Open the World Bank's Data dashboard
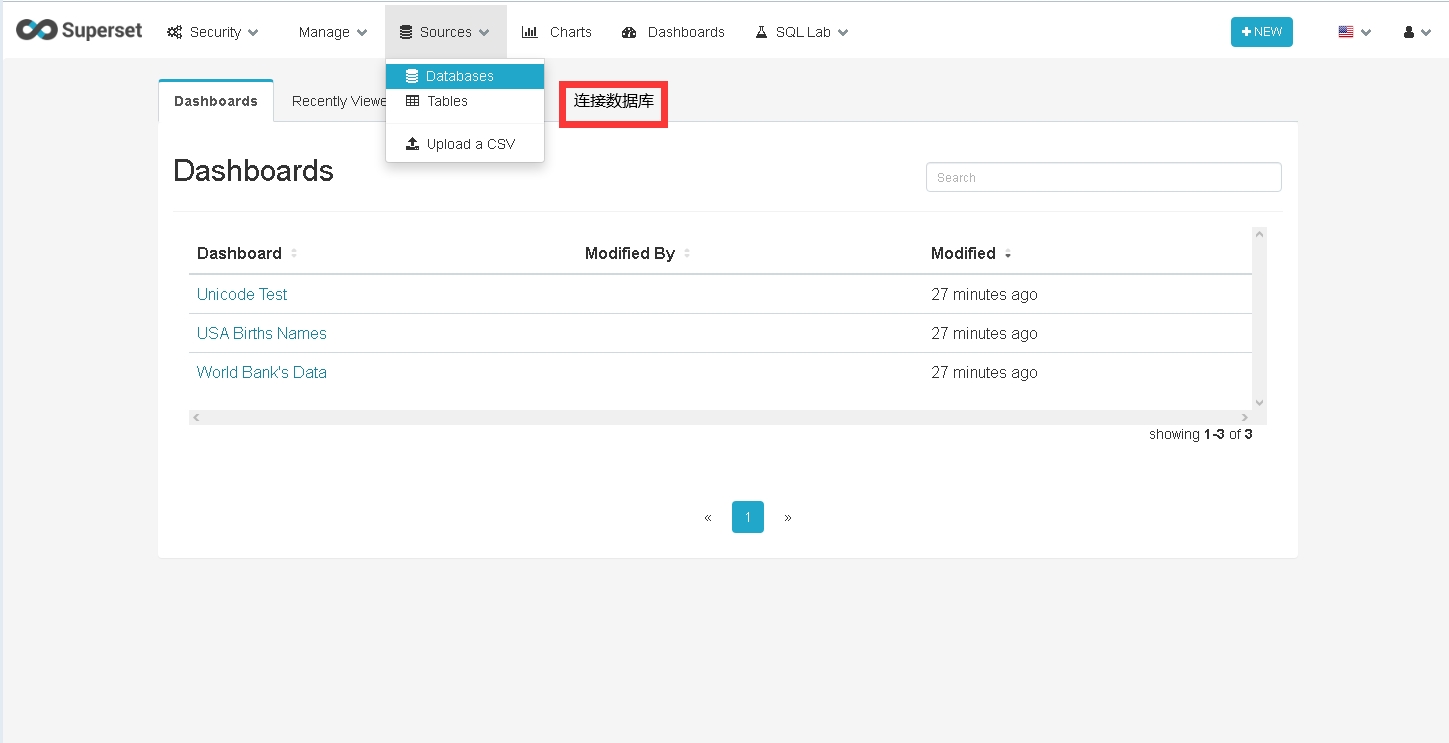The image size is (1449, 743). tap(262, 372)
